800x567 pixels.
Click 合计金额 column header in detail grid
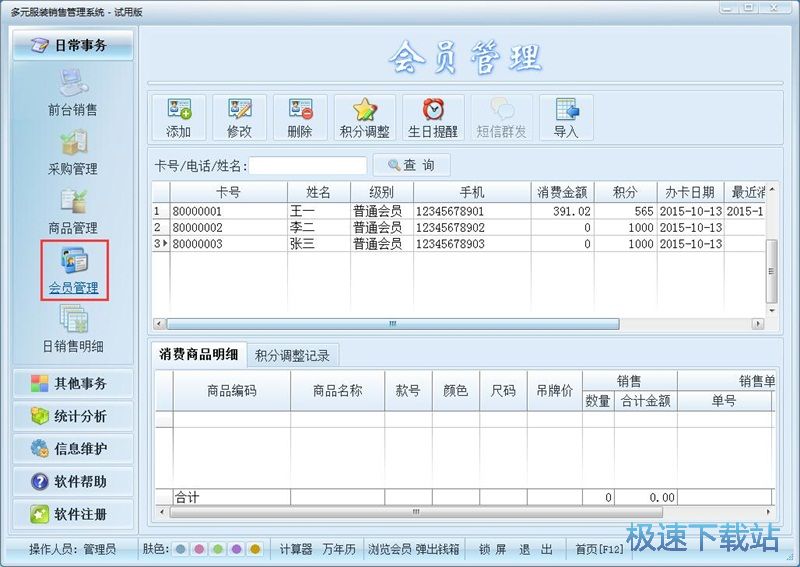pyautogui.click(x=646, y=401)
